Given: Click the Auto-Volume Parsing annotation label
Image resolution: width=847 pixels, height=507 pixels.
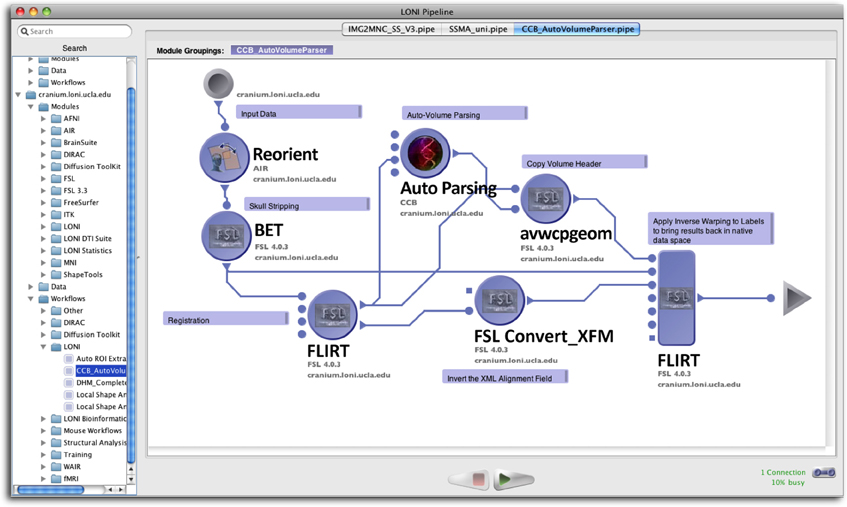Looking at the screenshot, I should [x=465, y=113].
